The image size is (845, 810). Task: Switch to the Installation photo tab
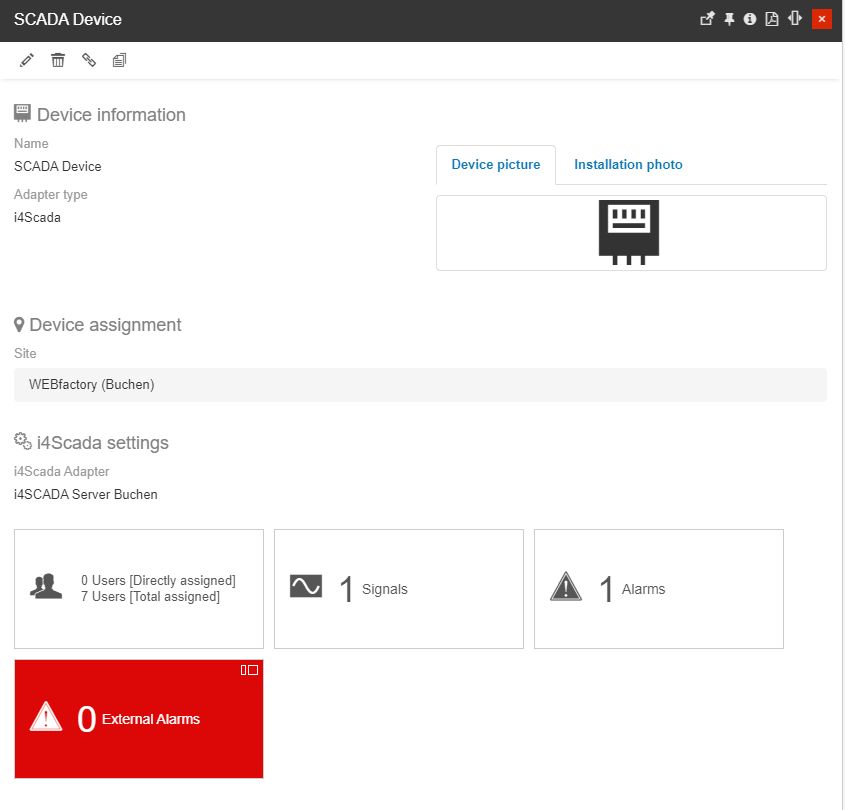pos(628,165)
